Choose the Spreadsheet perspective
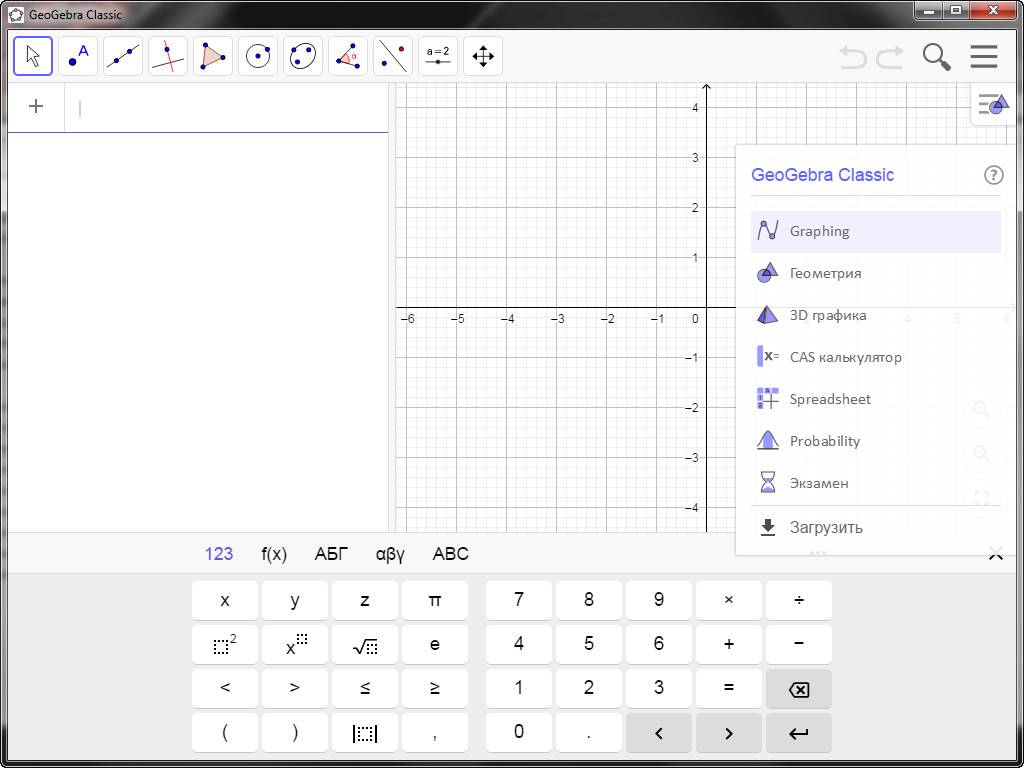This screenshot has width=1024, height=768. click(x=875, y=399)
